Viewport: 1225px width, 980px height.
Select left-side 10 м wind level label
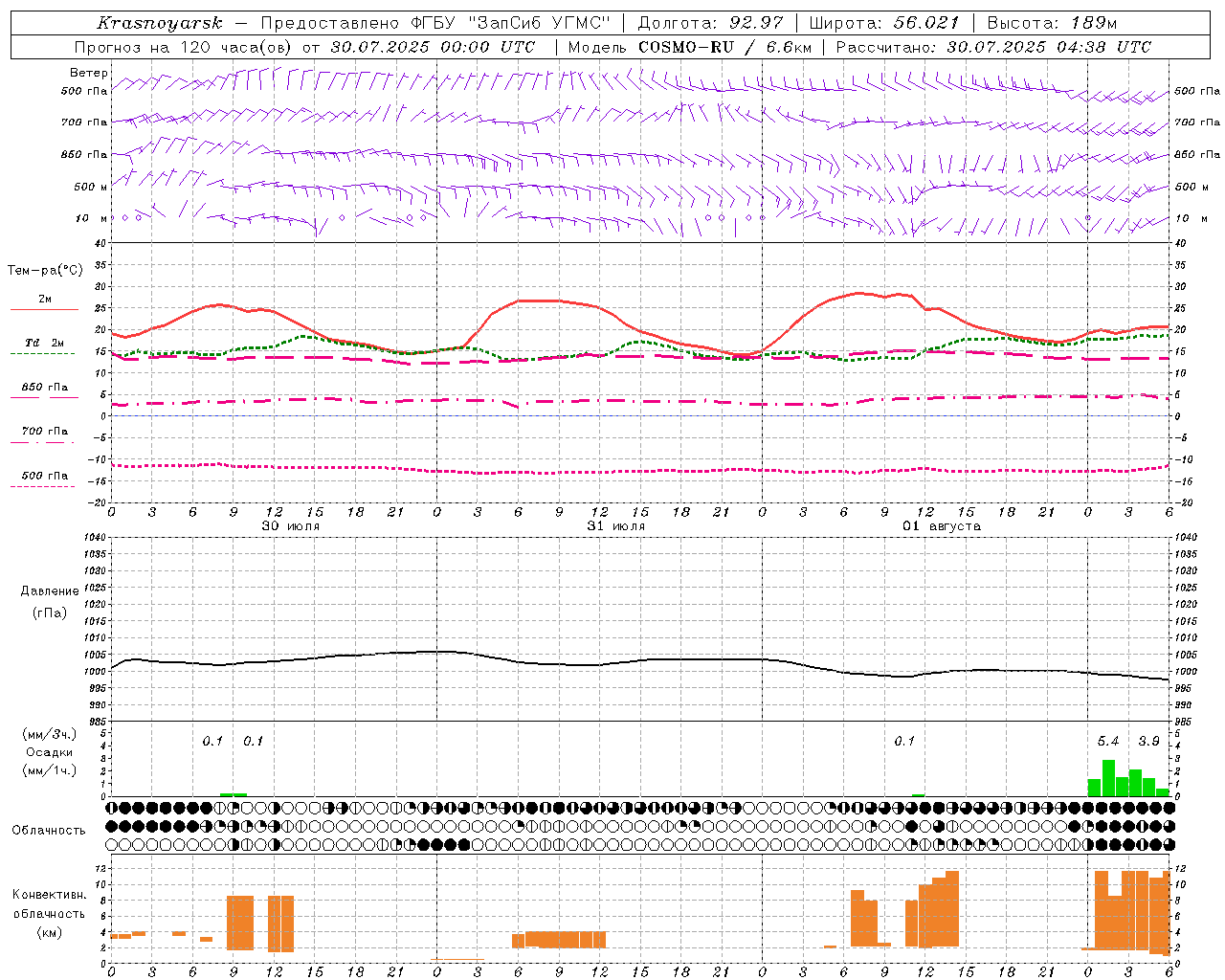click(x=91, y=218)
